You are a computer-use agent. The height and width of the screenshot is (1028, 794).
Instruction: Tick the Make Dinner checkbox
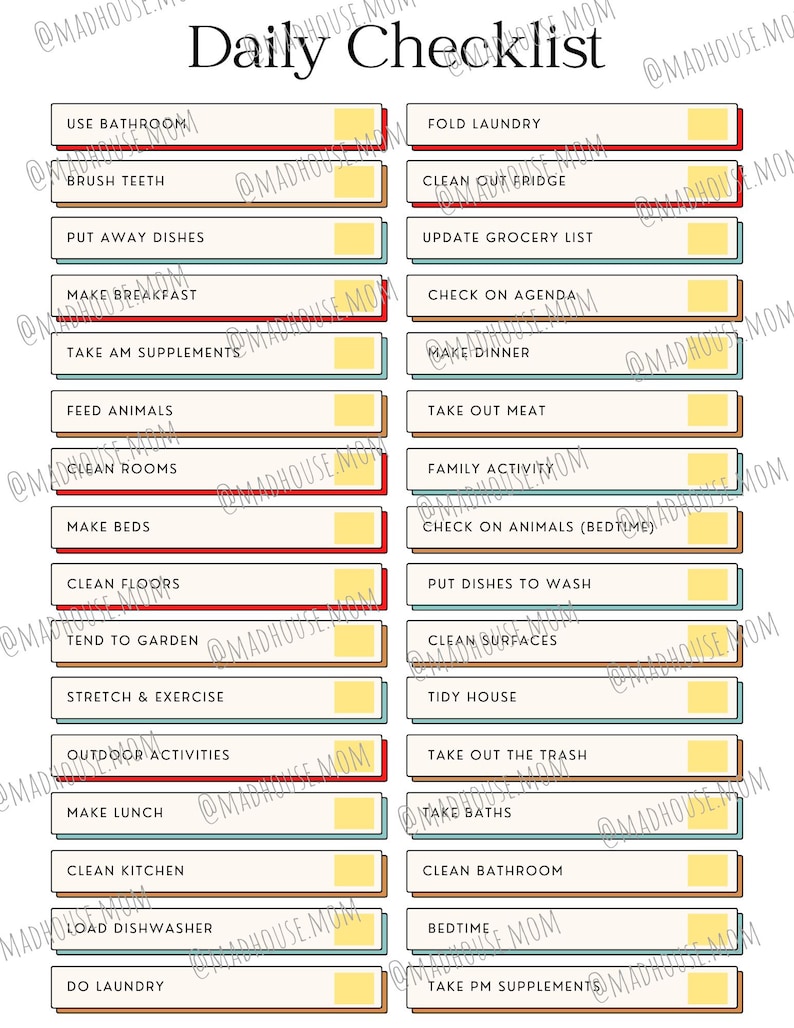(x=707, y=353)
